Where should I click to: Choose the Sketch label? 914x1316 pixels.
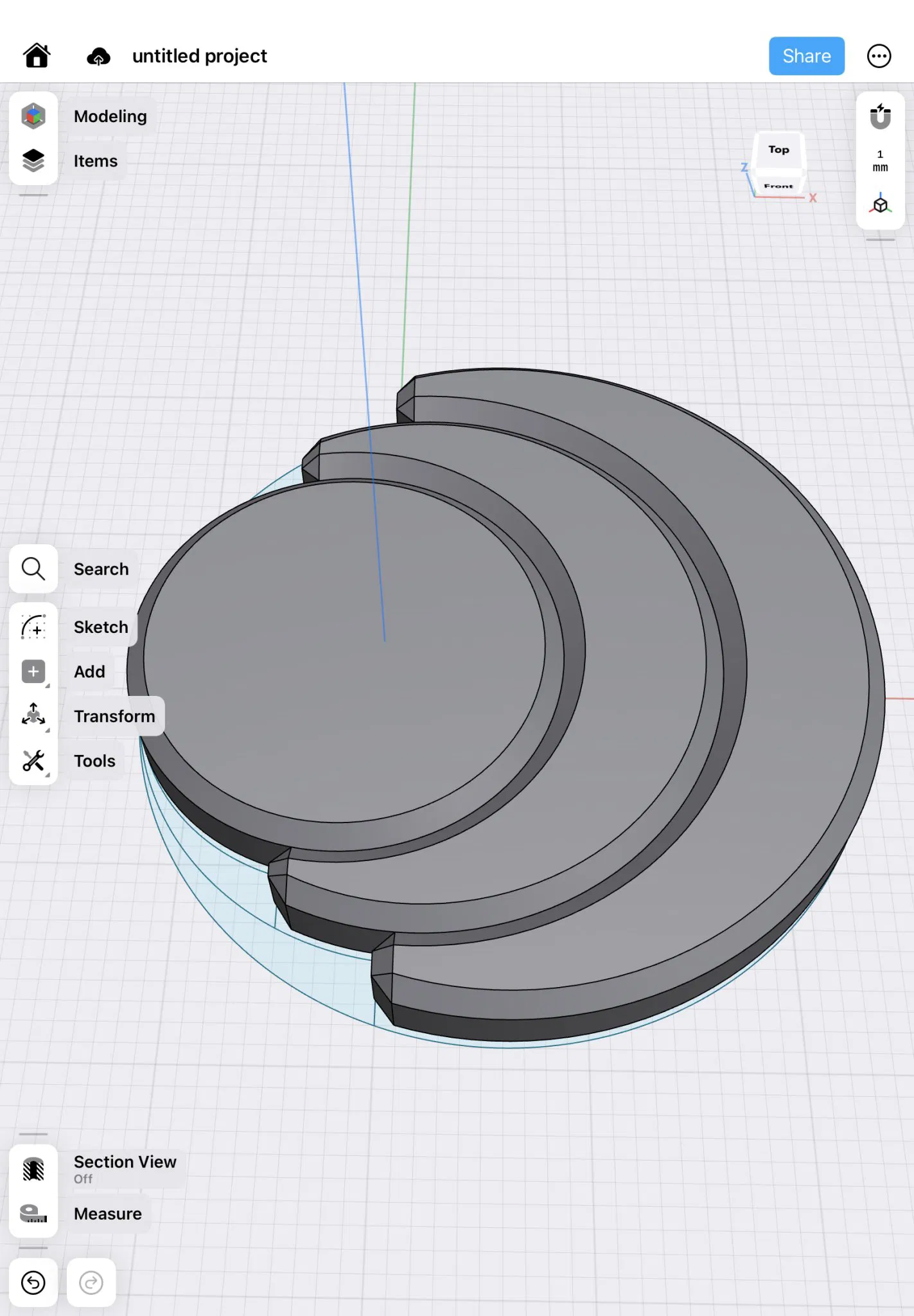point(101,627)
